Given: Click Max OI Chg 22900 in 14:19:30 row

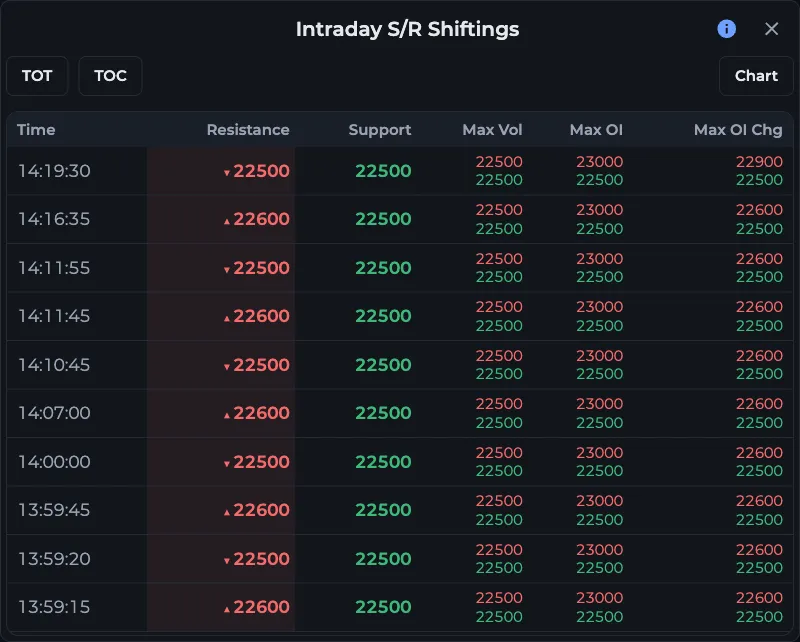Looking at the screenshot, I should [x=759, y=161].
